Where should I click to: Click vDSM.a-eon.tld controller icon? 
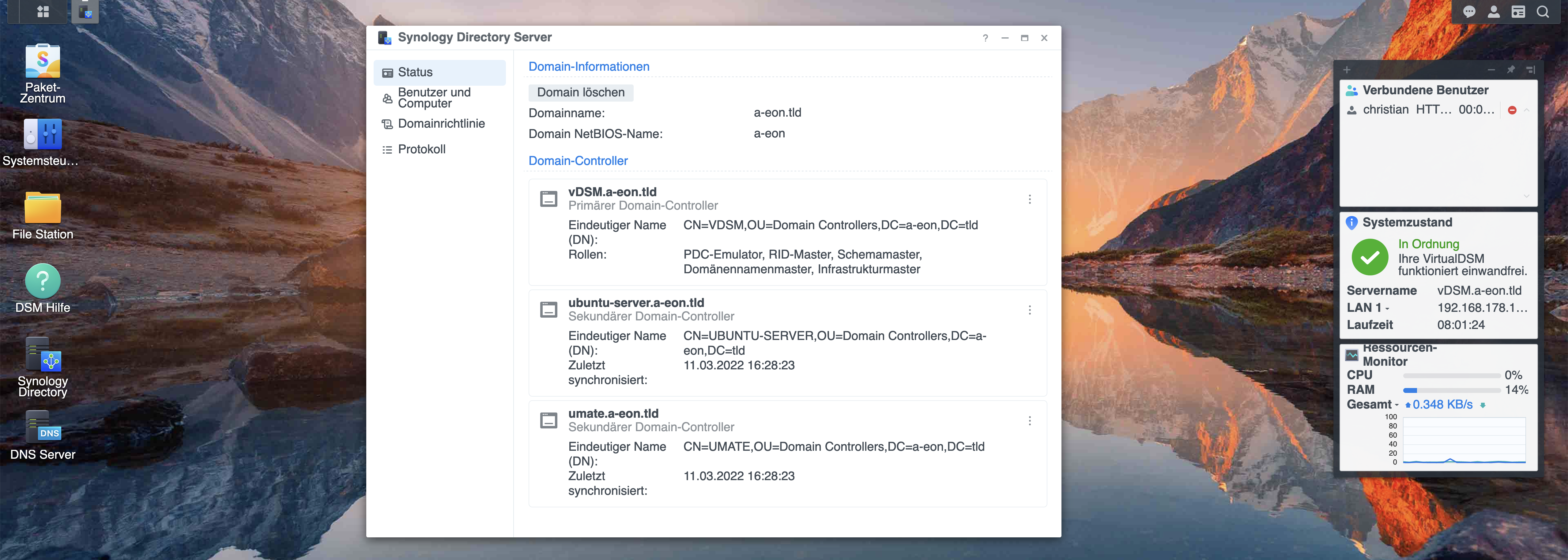[548, 199]
